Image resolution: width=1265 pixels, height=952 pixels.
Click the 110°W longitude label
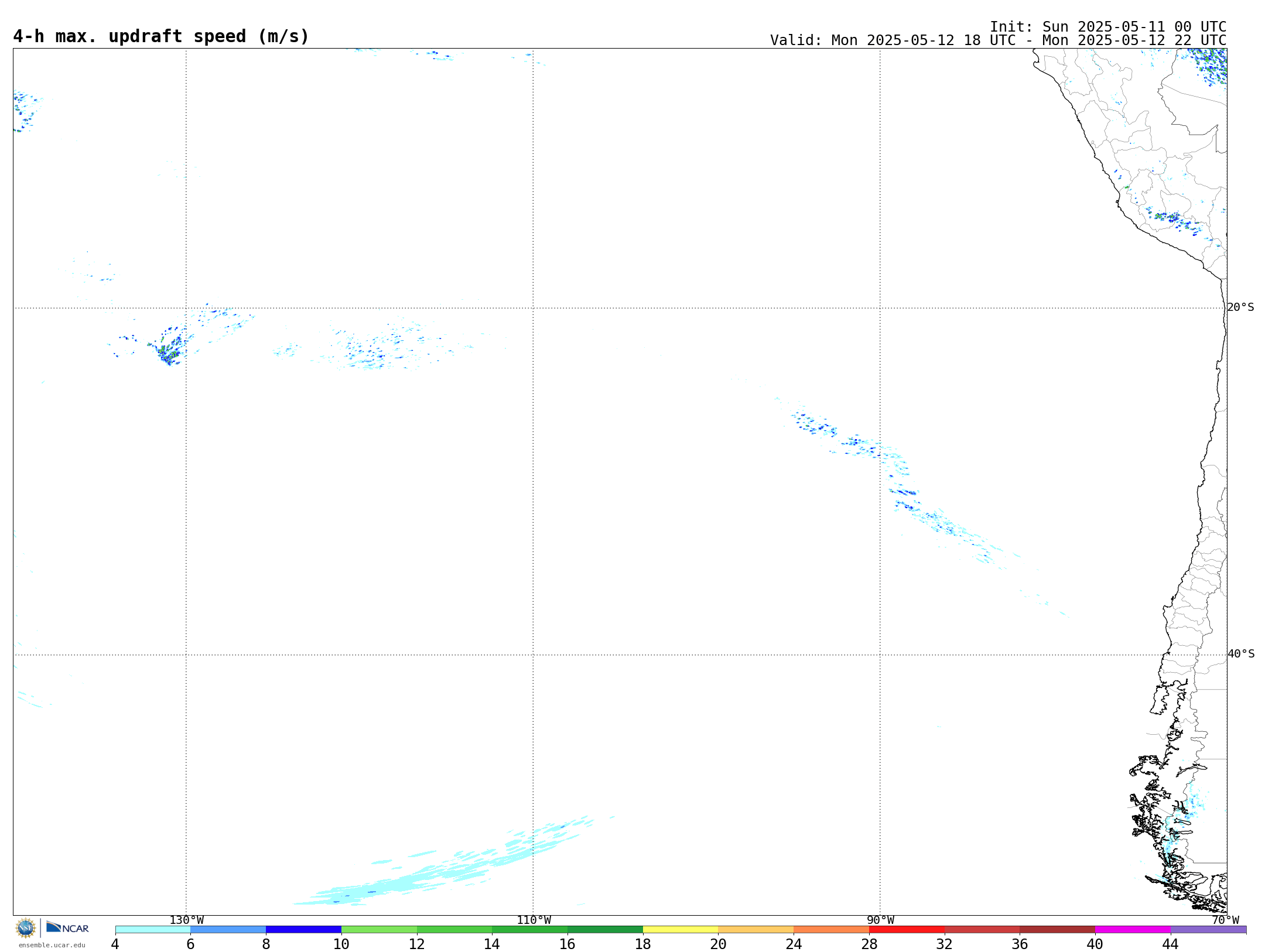tap(533, 920)
